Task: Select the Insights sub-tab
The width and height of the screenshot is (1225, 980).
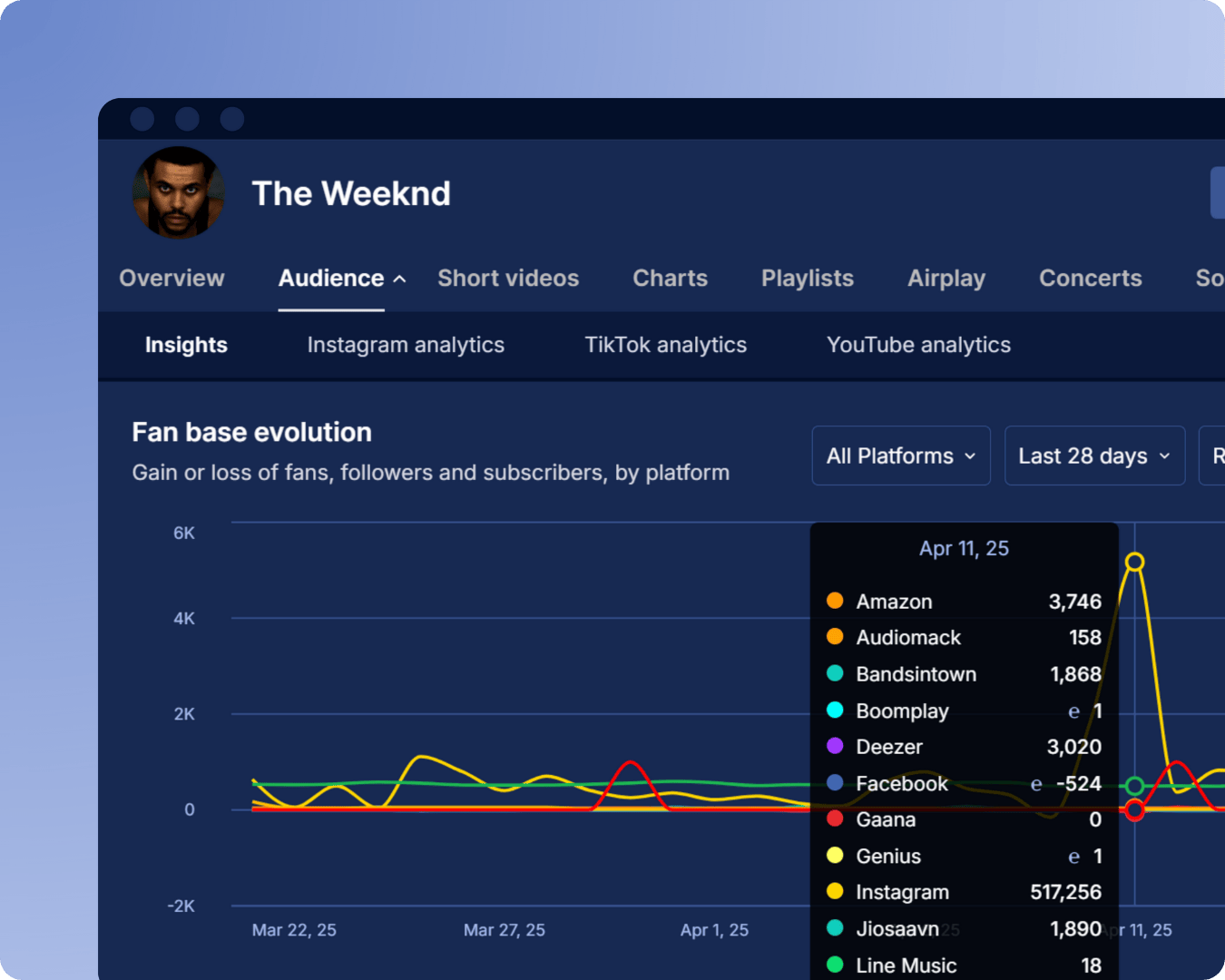Action: (186, 345)
